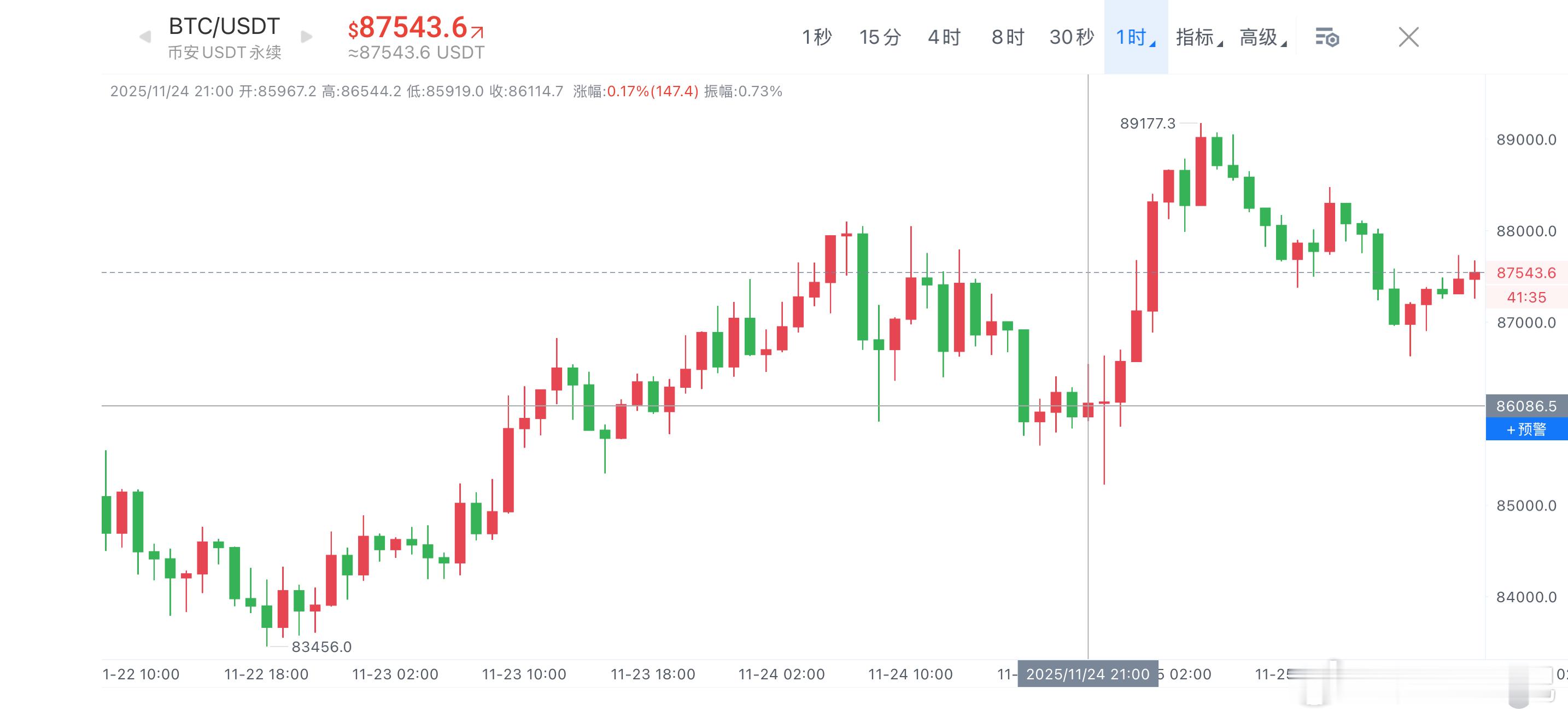Choose the 30秒 interval
This screenshot has height=722, width=1568.
tap(1072, 37)
